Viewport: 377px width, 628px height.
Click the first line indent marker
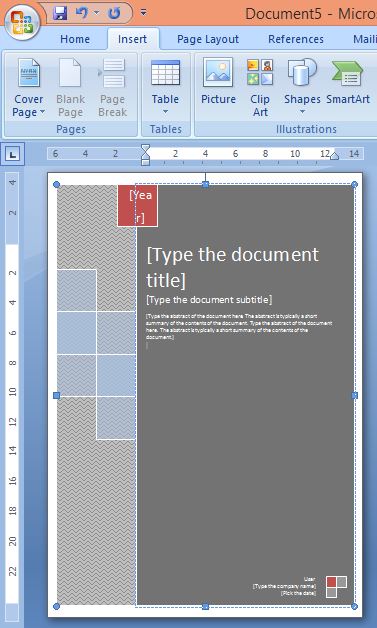pyautogui.click(x=145, y=148)
